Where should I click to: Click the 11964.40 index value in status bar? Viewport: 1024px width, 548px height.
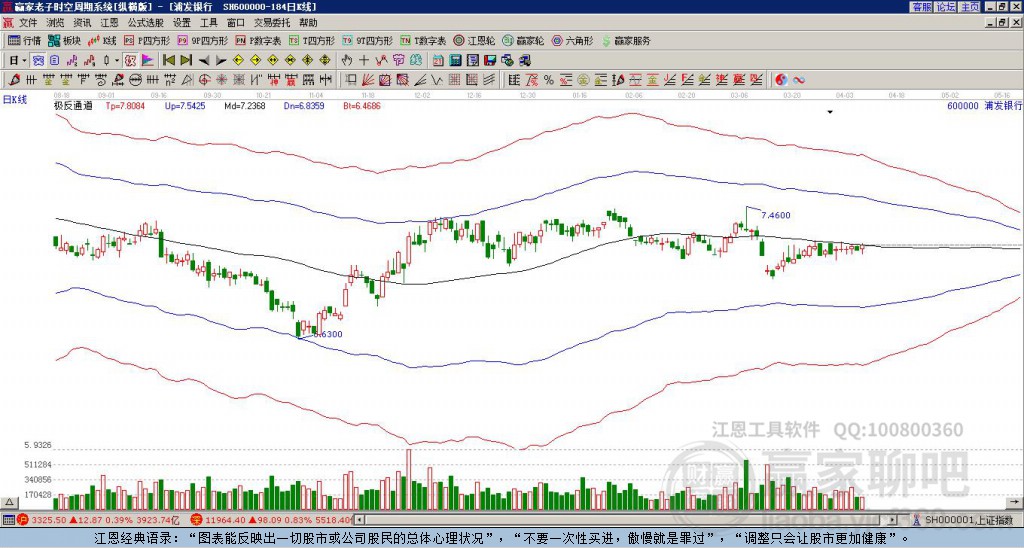click(x=225, y=520)
